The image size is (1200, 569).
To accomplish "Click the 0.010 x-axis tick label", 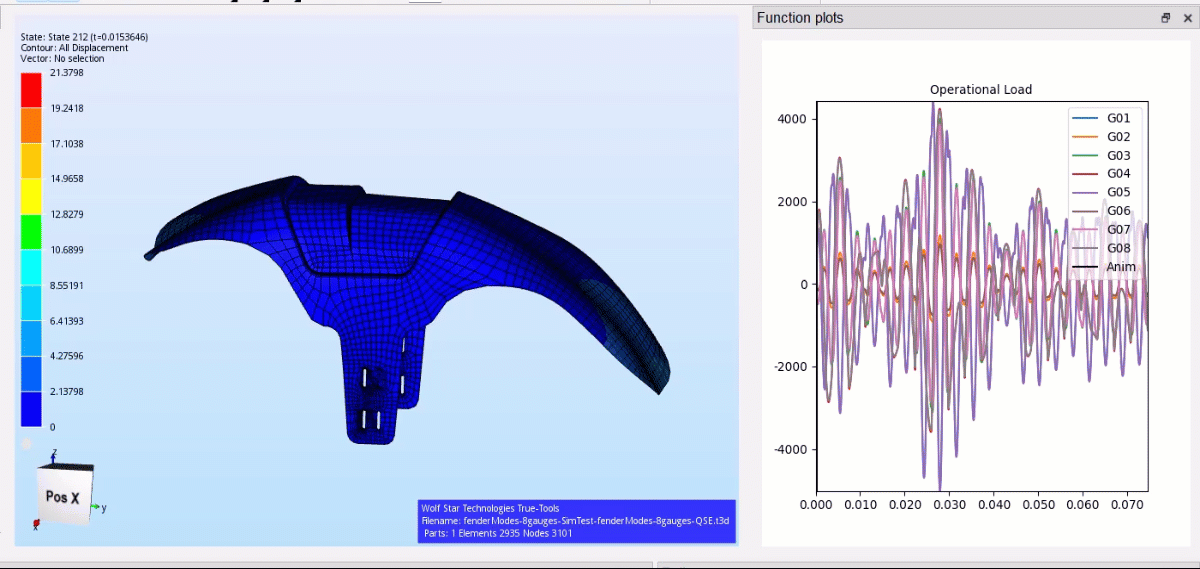I will coord(861,506).
